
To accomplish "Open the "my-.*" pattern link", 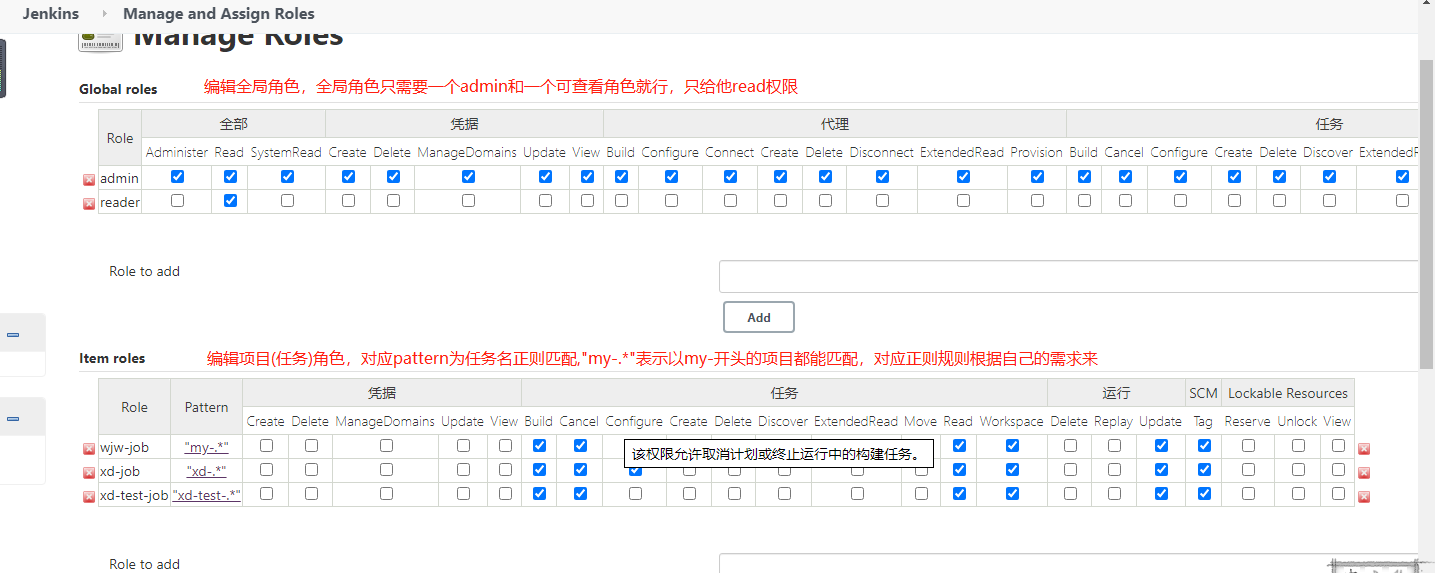I will (206, 447).
